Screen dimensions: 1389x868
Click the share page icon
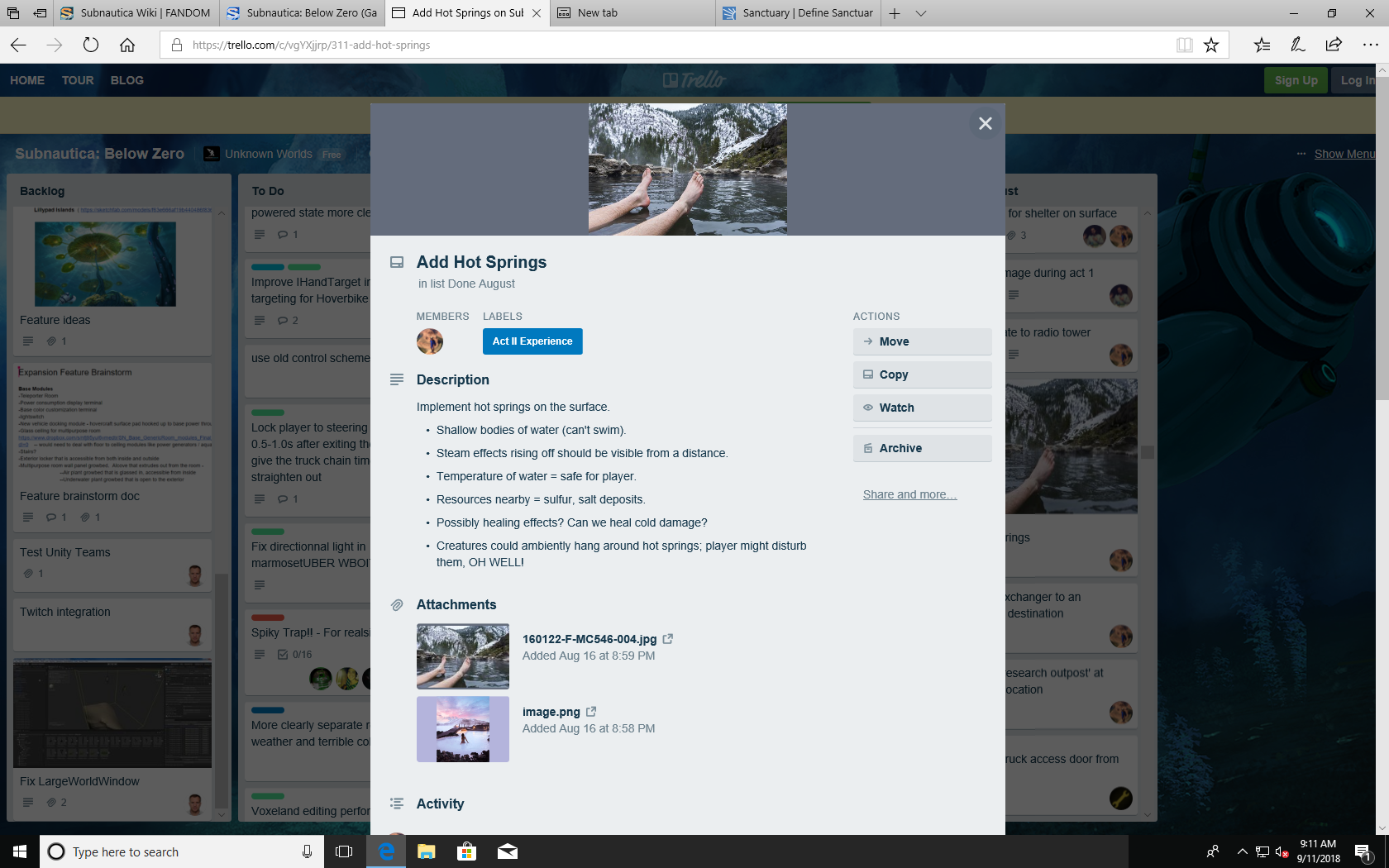pyautogui.click(x=1334, y=45)
